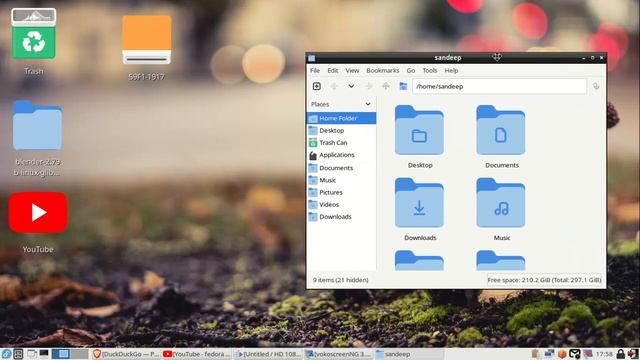Open the YouTube desktop shortcut
Screen dimensions: 640x360
[x=38, y=213]
